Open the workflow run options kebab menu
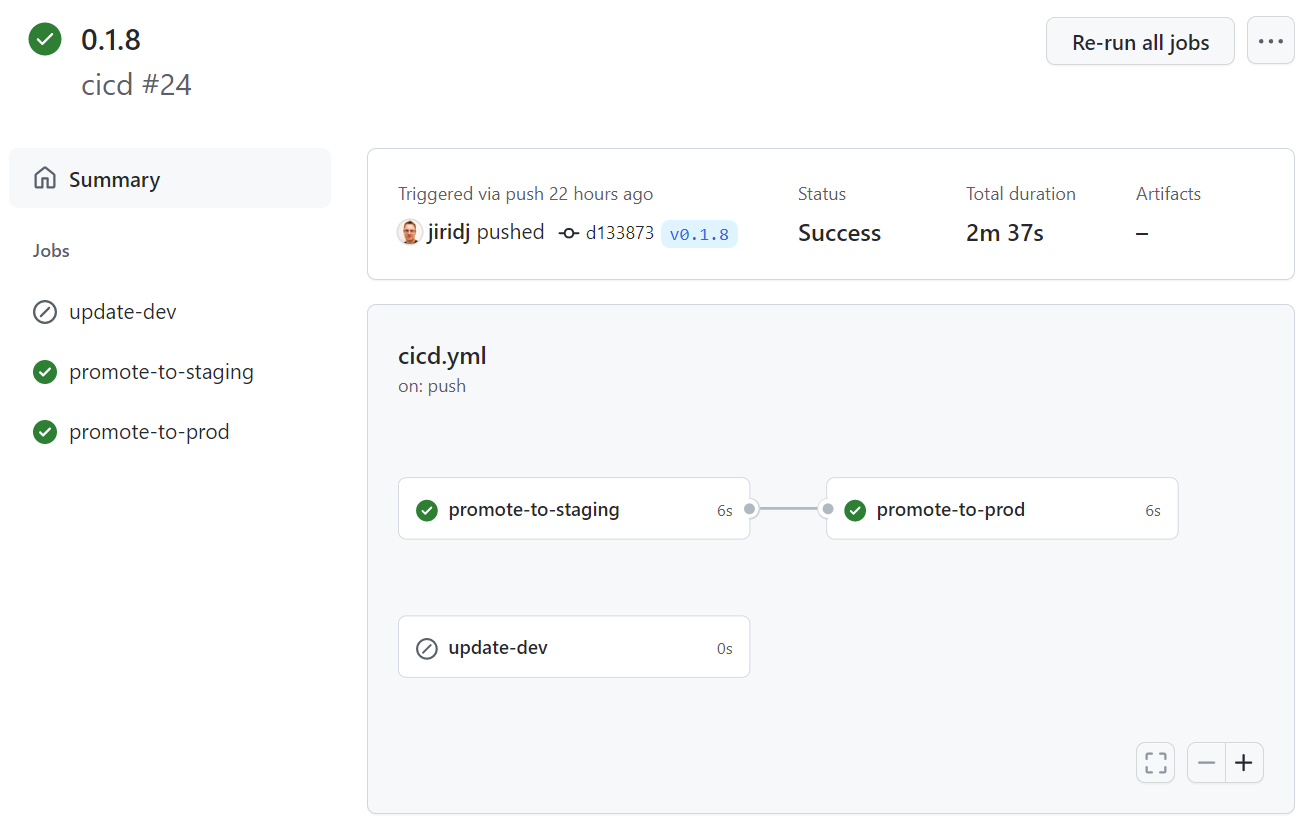The image size is (1311, 825). click(x=1270, y=41)
